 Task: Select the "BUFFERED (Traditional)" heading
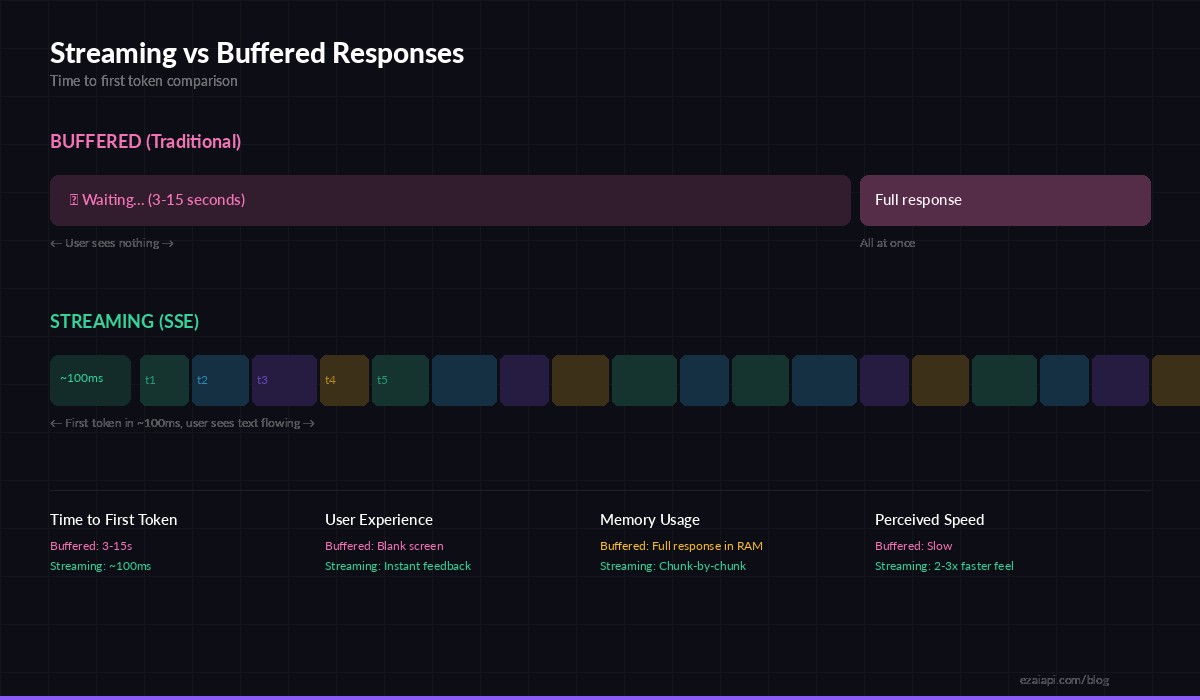[x=146, y=141]
